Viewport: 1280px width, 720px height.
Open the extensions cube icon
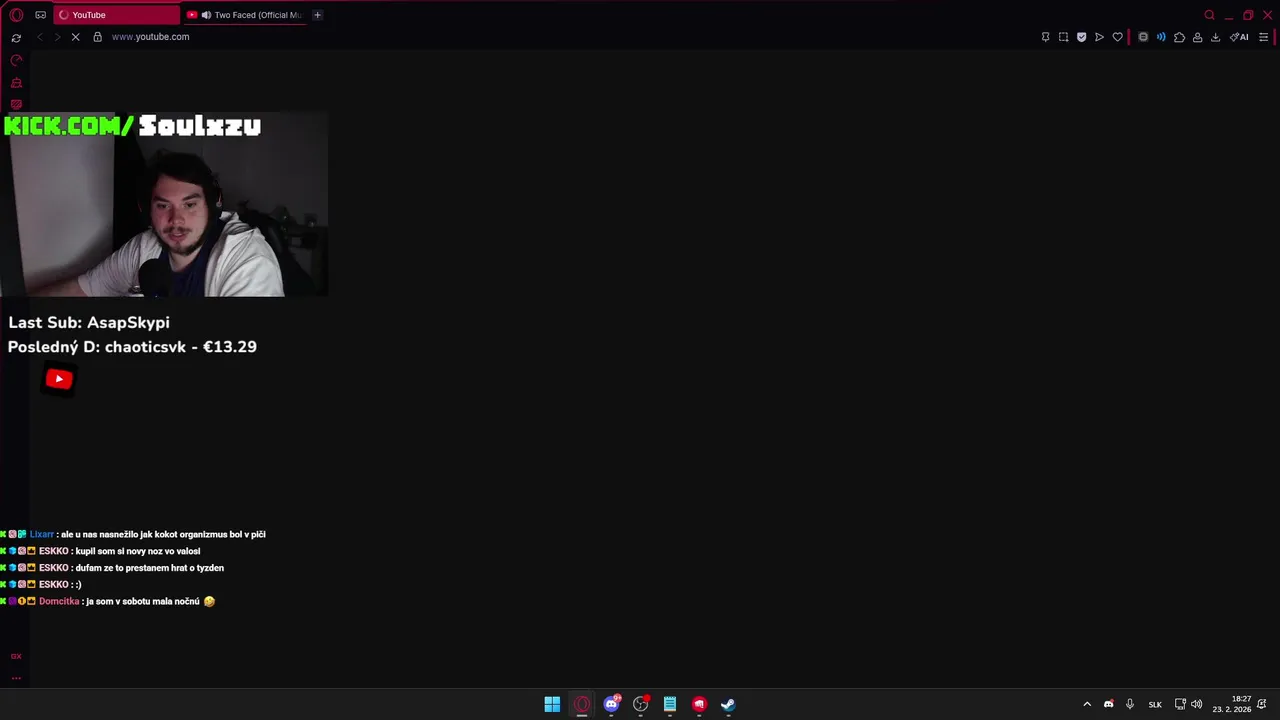point(1179,37)
